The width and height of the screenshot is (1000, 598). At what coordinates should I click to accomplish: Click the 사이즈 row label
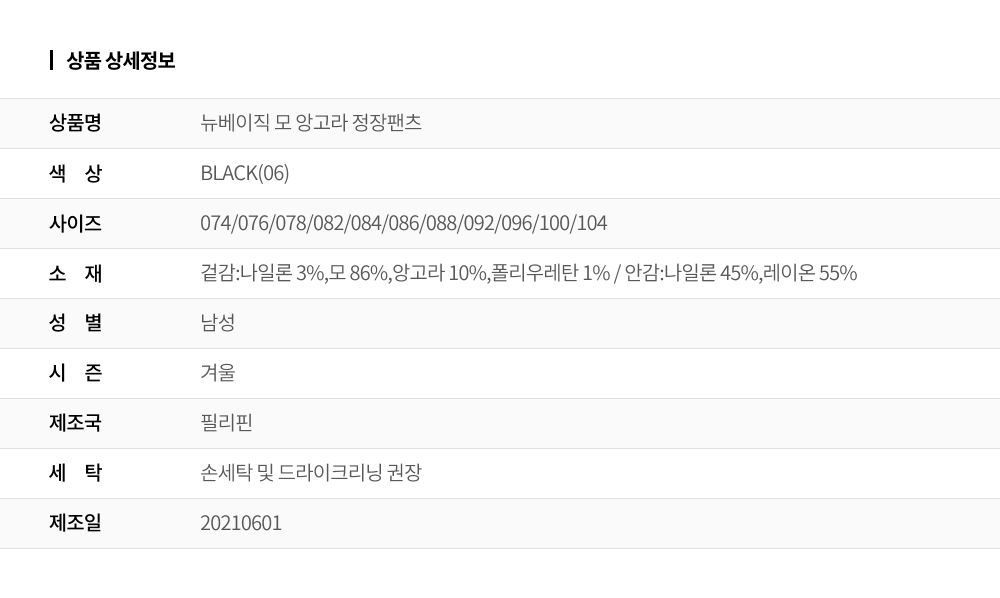coord(75,223)
